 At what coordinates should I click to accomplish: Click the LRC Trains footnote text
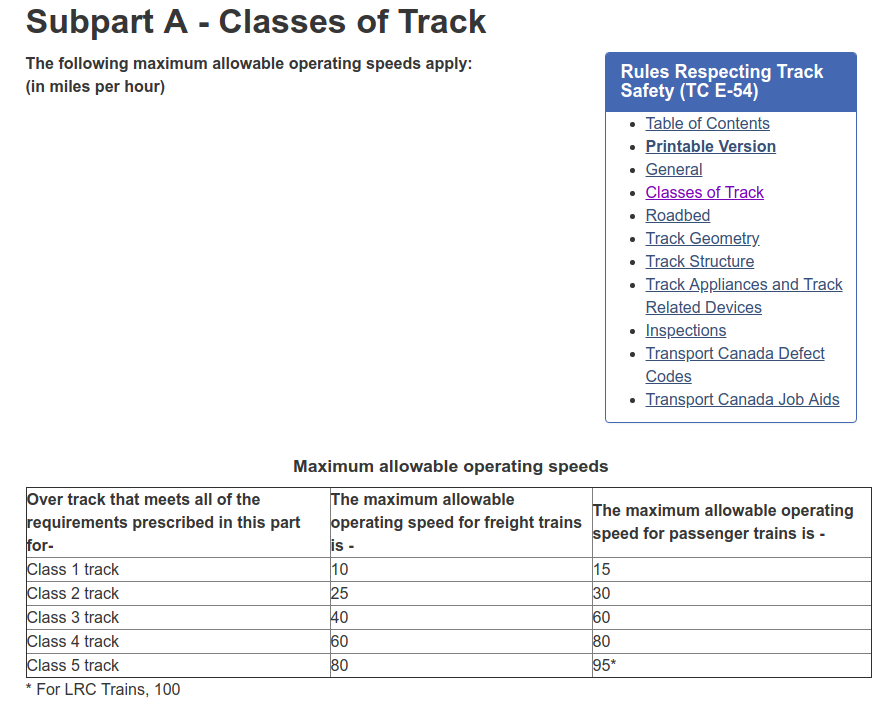pos(103,689)
